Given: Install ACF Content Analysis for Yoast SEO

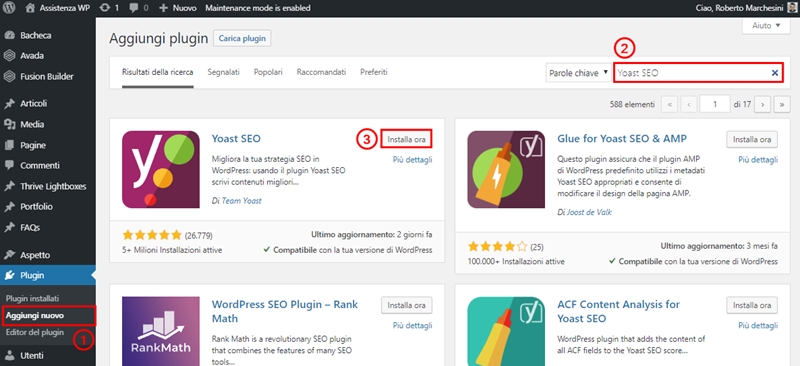Looking at the screenshot, I should [x=752, y=305].
